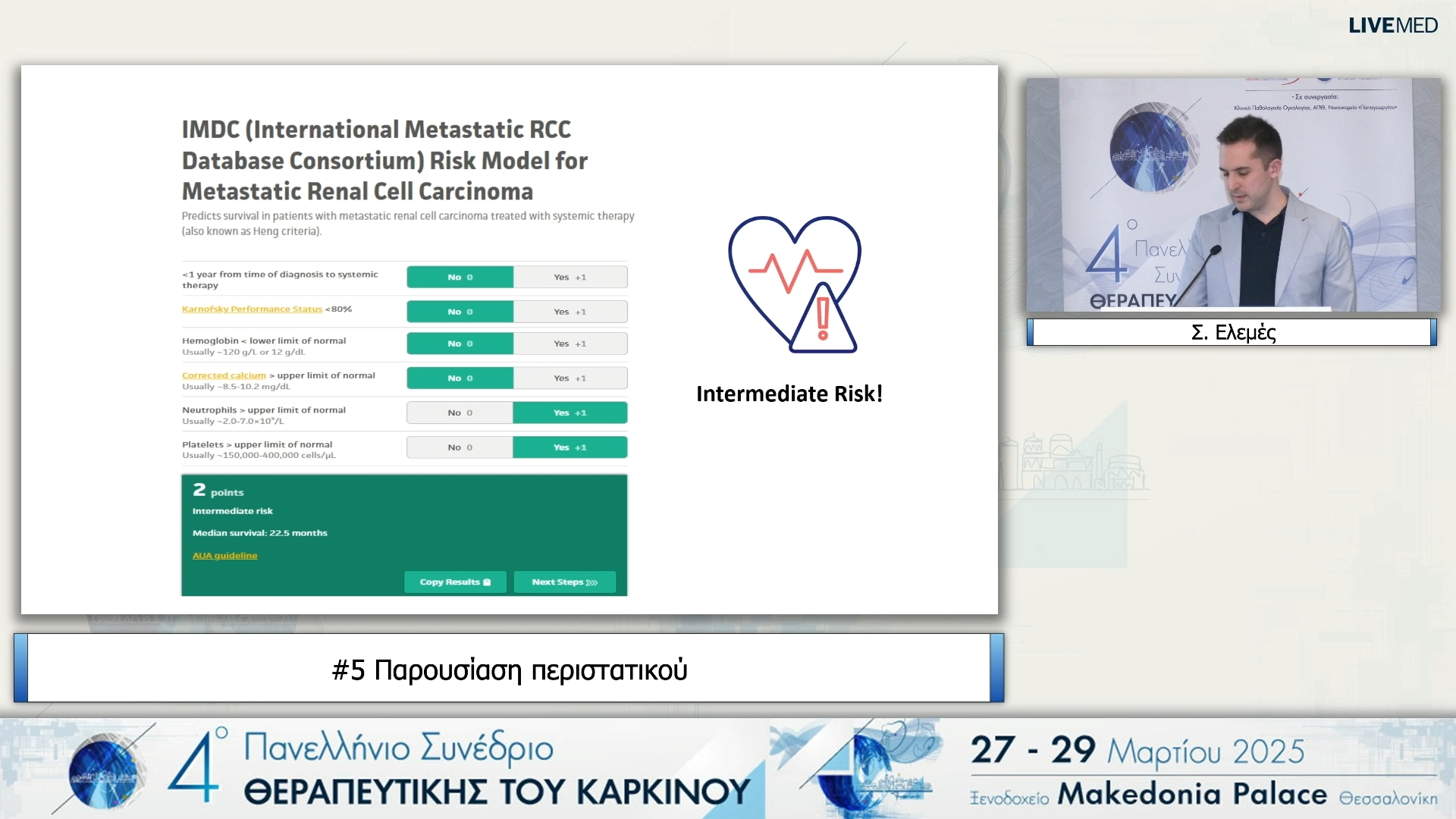Click the speaker name caption Σ. Ελεμές

(x=1233, y=333)
